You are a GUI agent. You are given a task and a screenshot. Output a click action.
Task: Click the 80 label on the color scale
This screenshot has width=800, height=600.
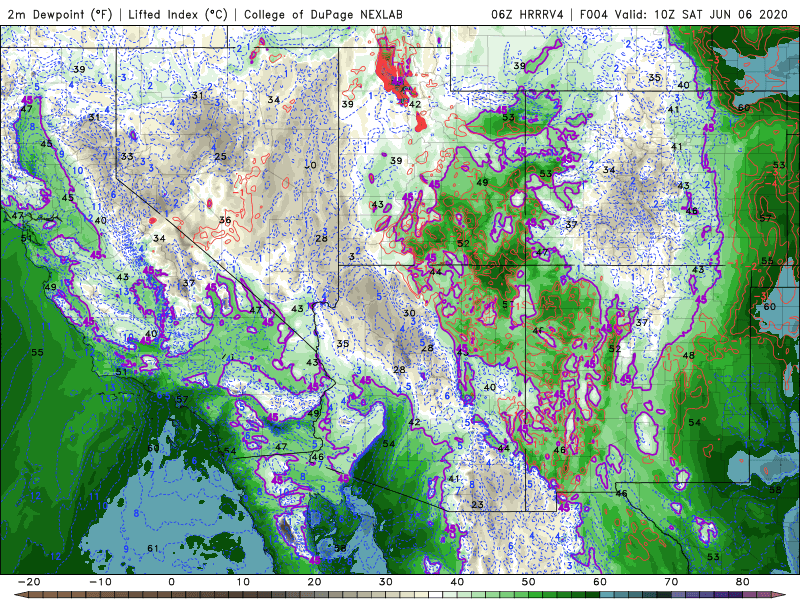743,582
